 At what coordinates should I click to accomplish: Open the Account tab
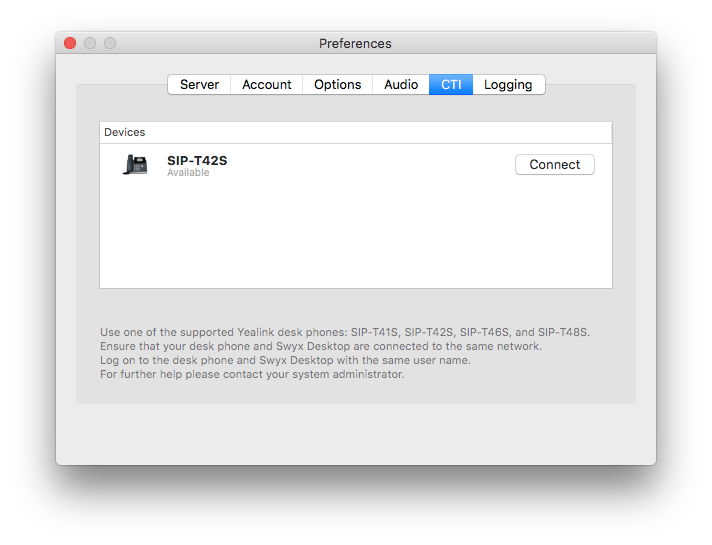tap(267, 85)
